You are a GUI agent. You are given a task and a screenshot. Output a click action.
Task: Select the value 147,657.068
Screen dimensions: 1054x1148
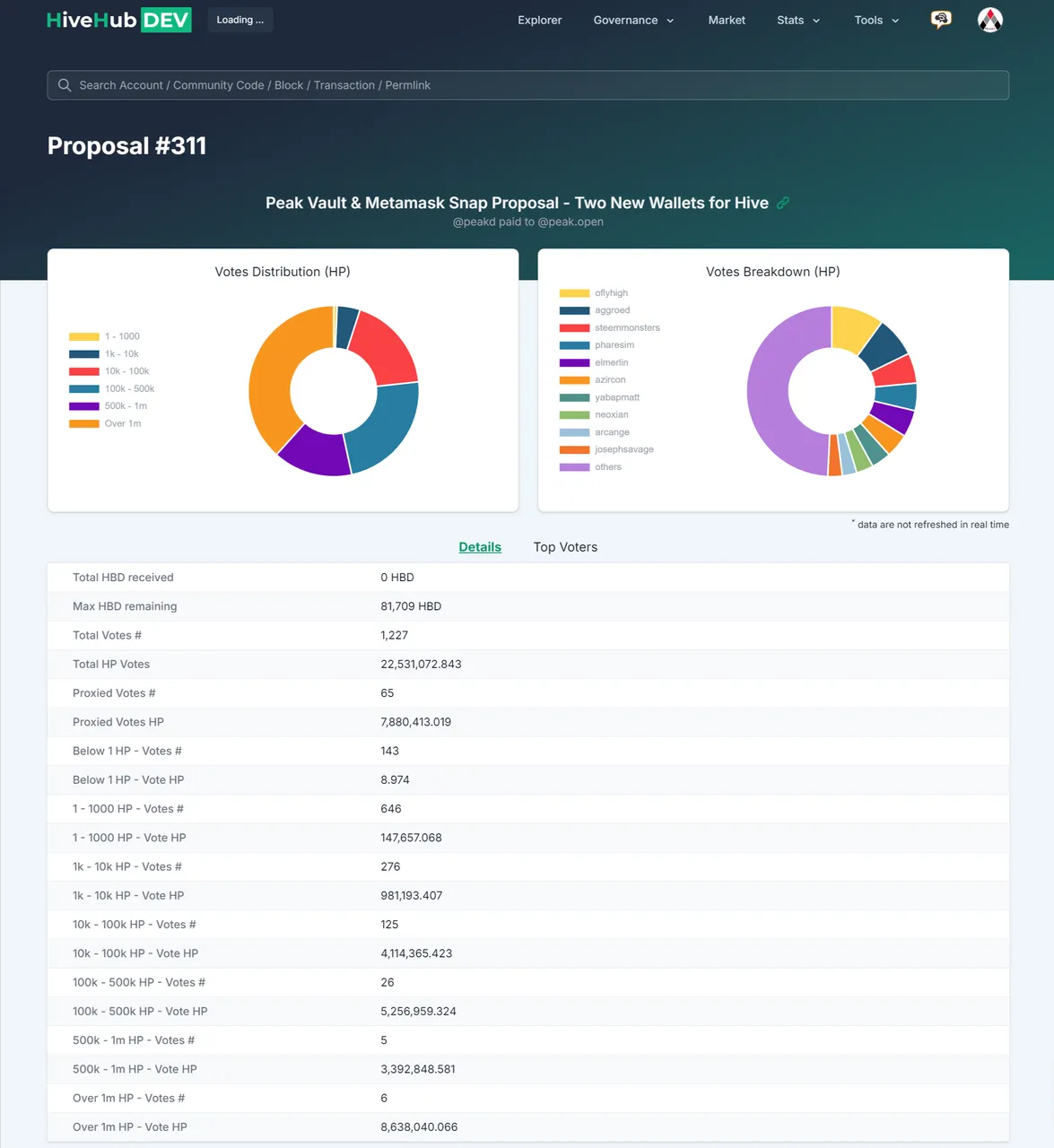click(x=411, y=838)
